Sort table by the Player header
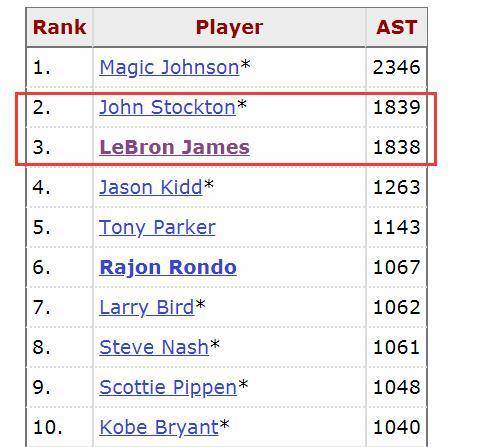Image resolution: width=477 pixels, height=447 pixels. [x=229, y=27]
